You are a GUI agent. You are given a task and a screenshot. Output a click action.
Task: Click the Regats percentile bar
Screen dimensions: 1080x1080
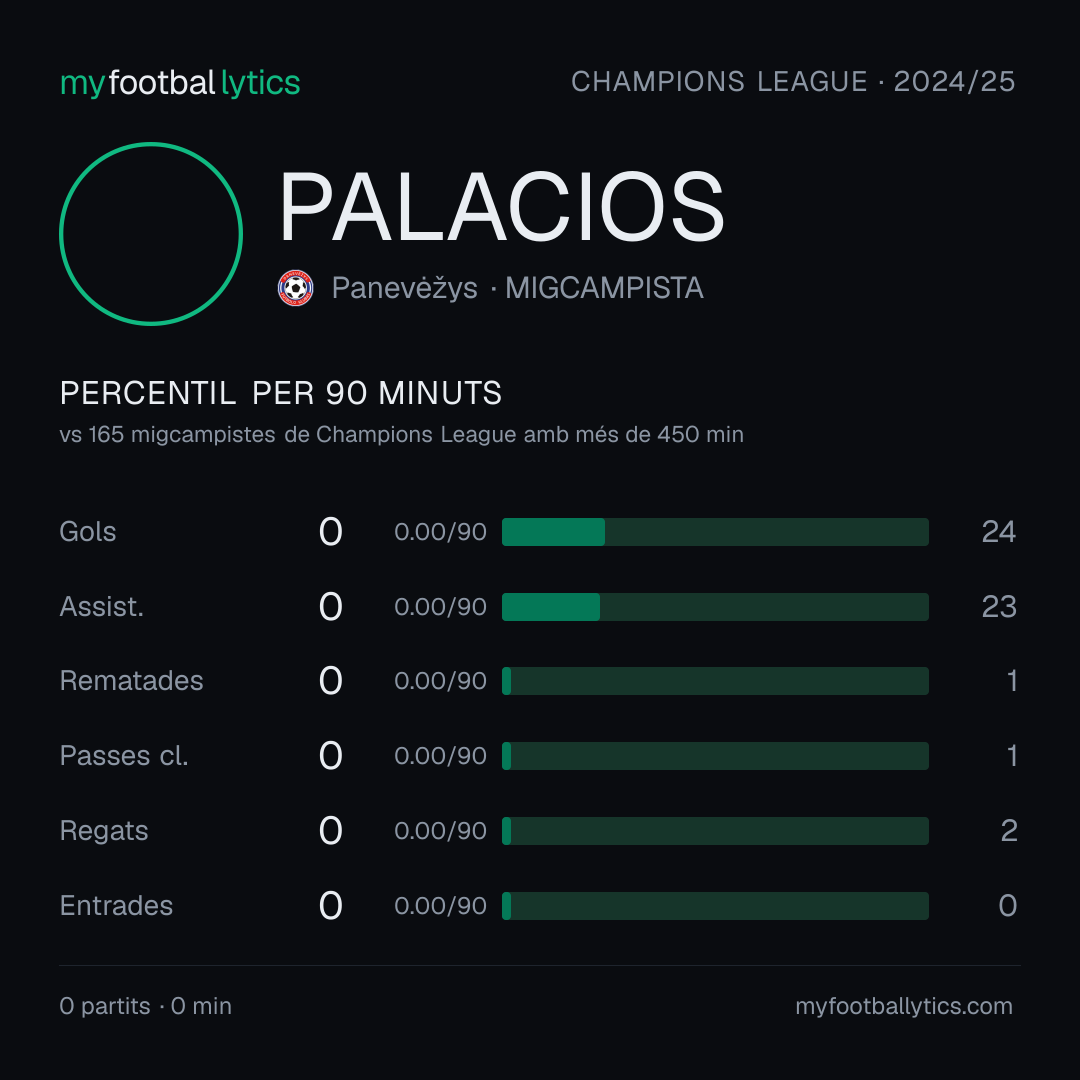[715, 831]
